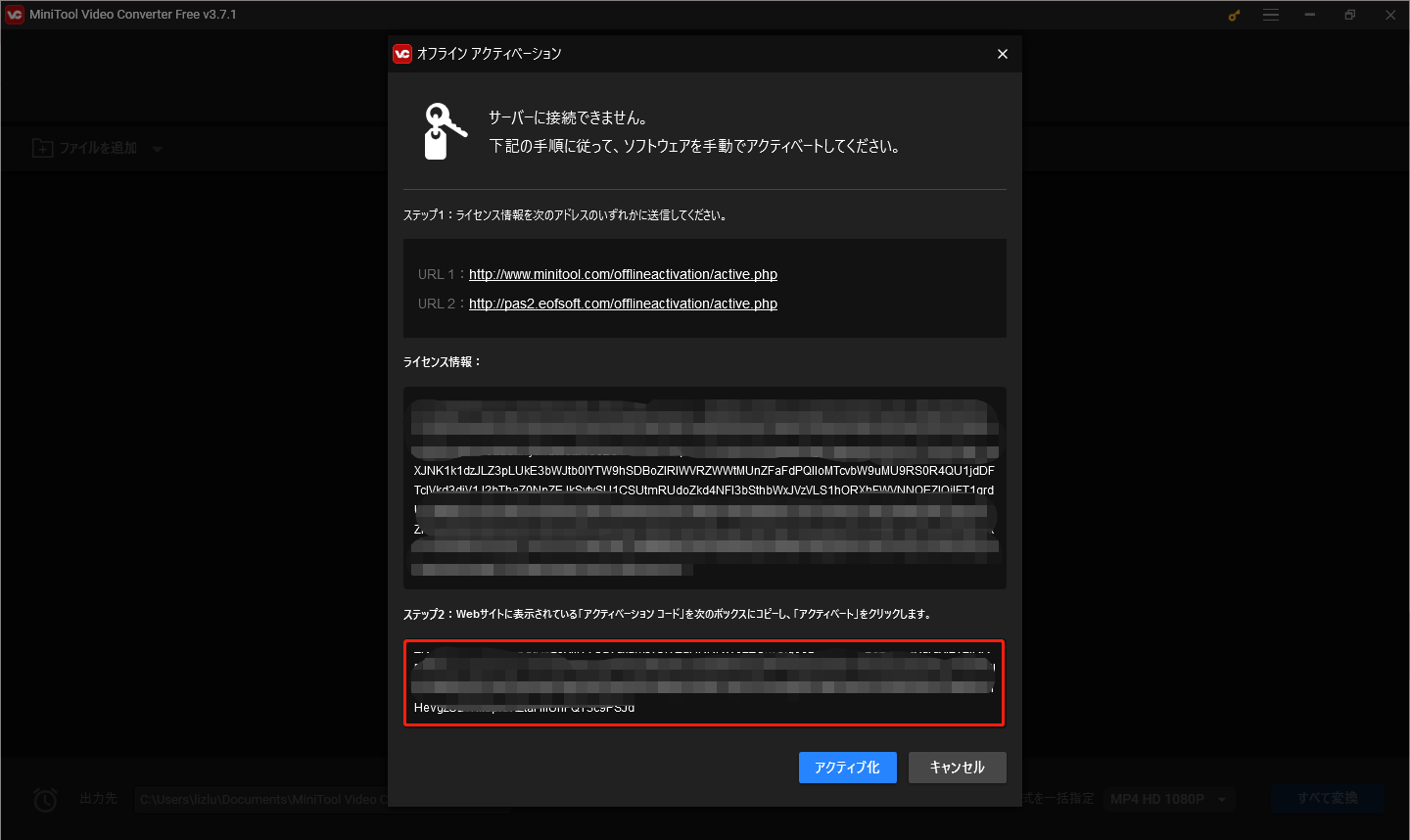Click the キャンセル cancel button
The height and width of the screenshot is (840, 1410).
[957, 768]
